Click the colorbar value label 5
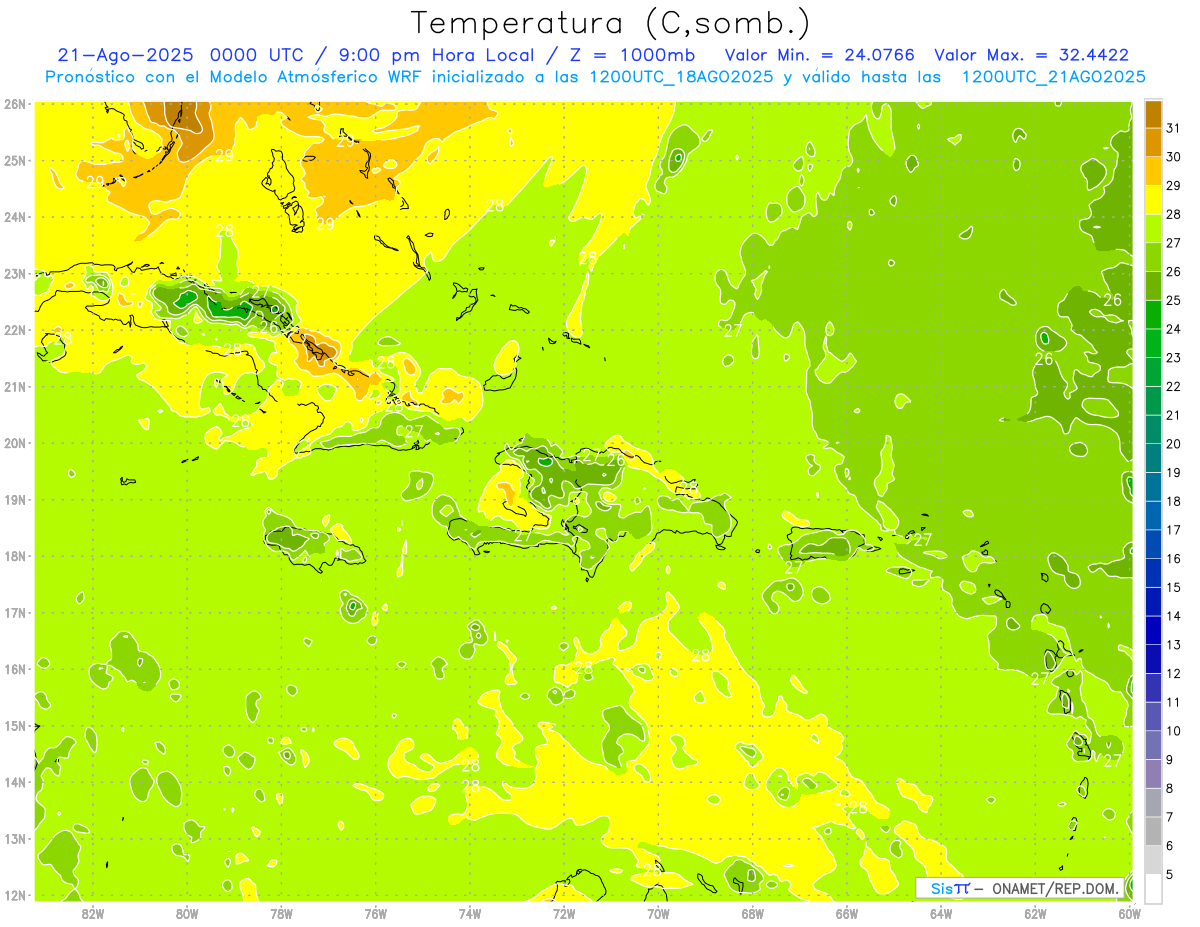Image resolution: width=1200 pixels, height=927 pixels. 1170,874
